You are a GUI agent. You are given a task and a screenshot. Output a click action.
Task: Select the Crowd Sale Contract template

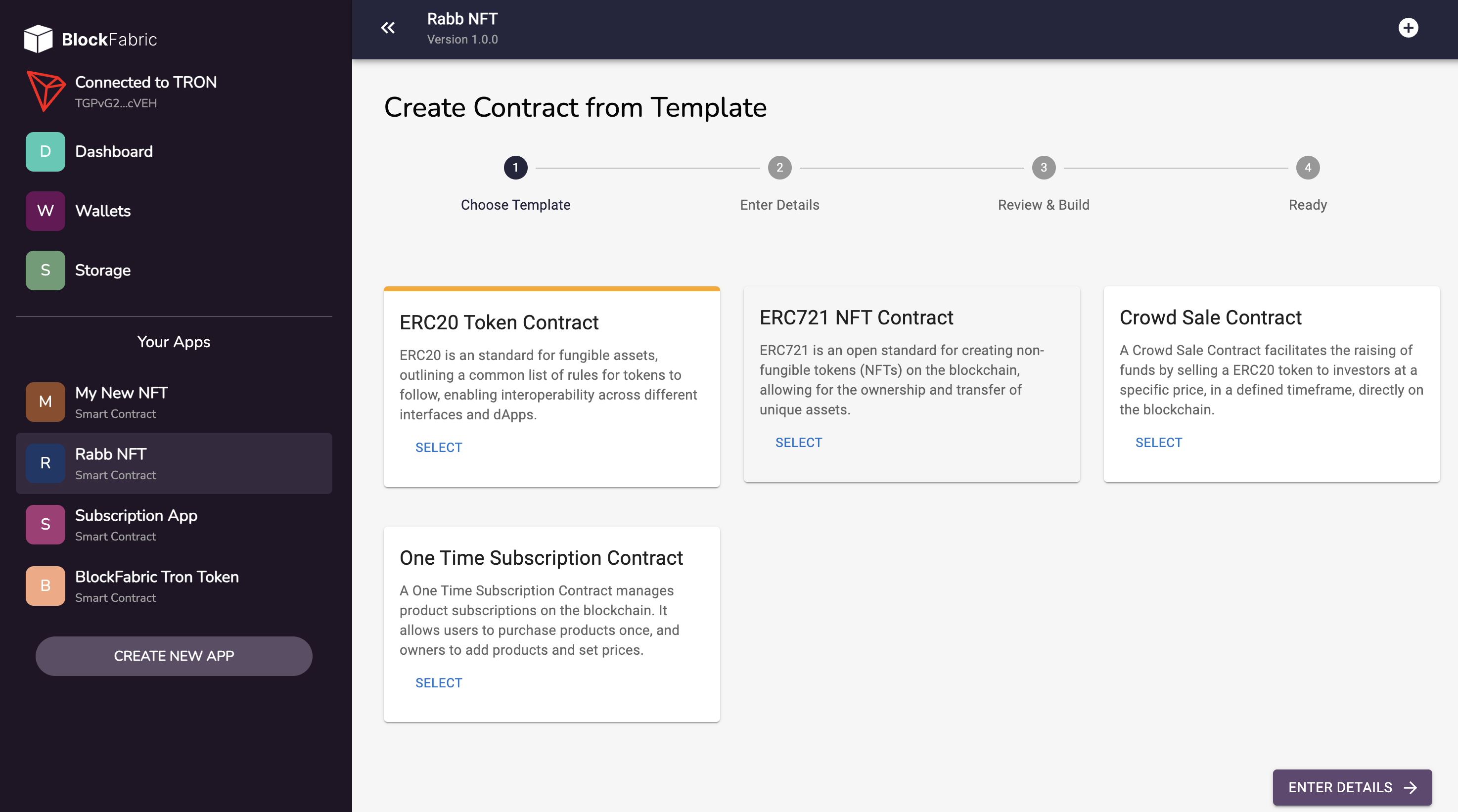pyautogui.click(x=1159, y=442)
